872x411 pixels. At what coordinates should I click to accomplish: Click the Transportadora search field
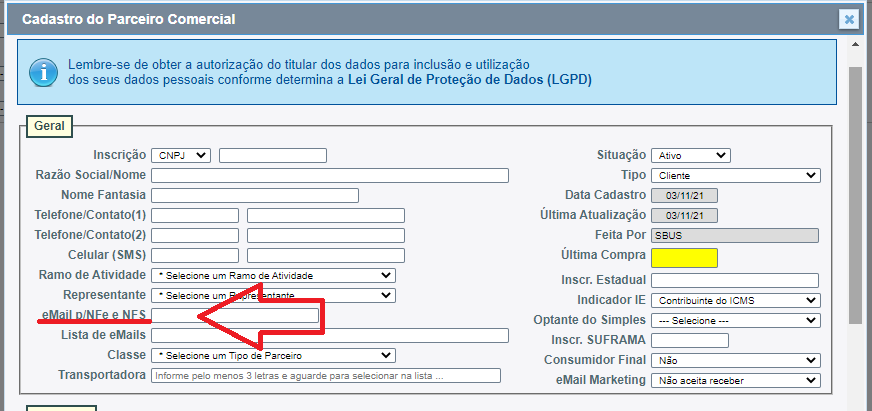(x=325, y=376)
